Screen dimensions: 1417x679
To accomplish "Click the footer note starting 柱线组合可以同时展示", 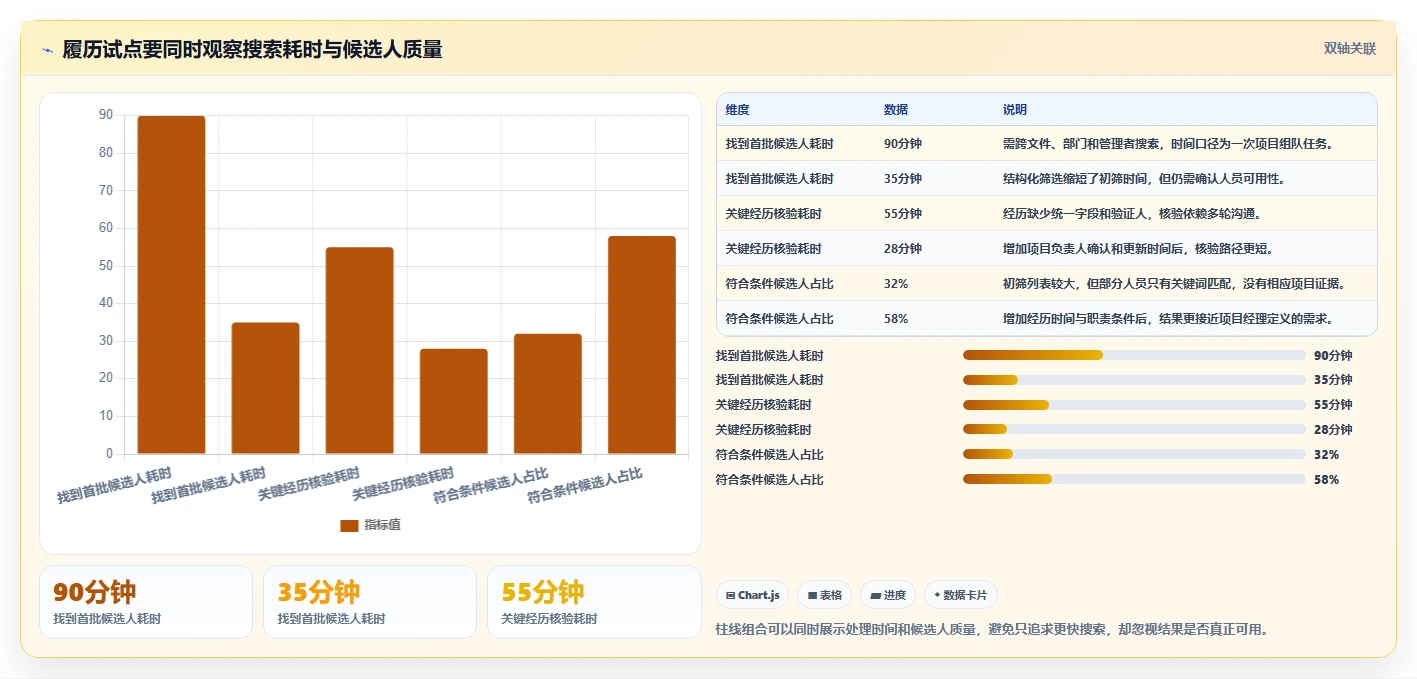I will pyautogui.click(x=992, y=629).
